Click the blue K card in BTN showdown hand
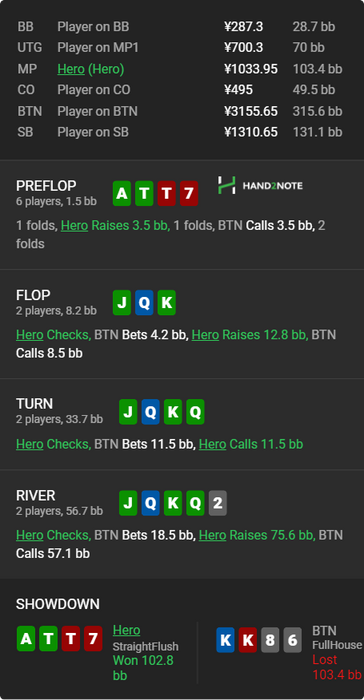This screenshot has width=364, height=700. click(x=226, y=640)
